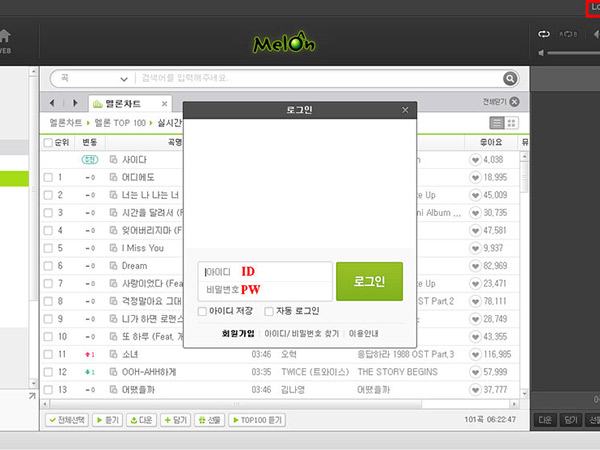Image resolution: width=600 pixels, height=450 pixels.
Task: Click the volume slider track
Action: (x=574, y=53)
